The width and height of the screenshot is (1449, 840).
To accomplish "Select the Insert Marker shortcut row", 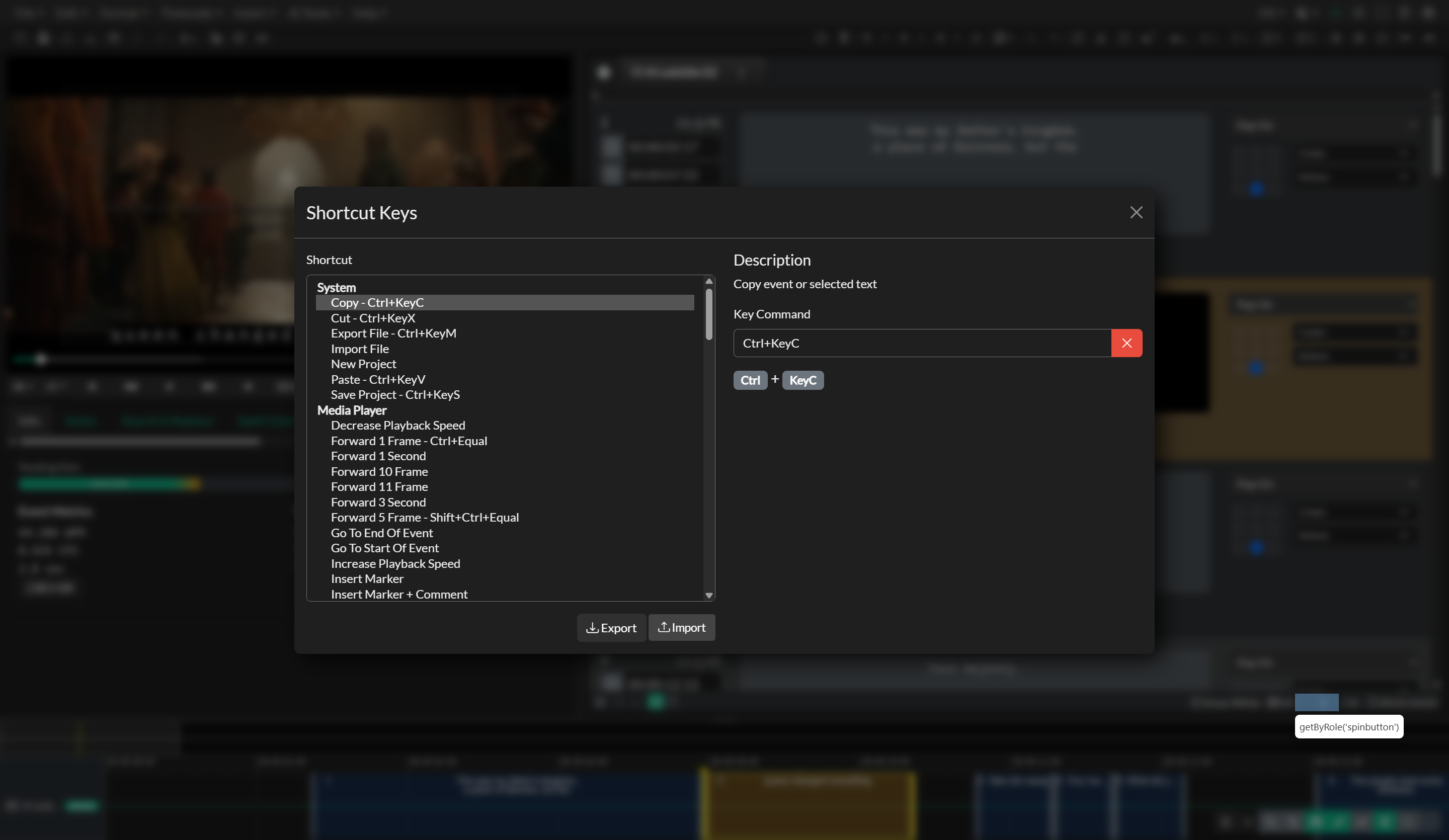I will (505, 579).
